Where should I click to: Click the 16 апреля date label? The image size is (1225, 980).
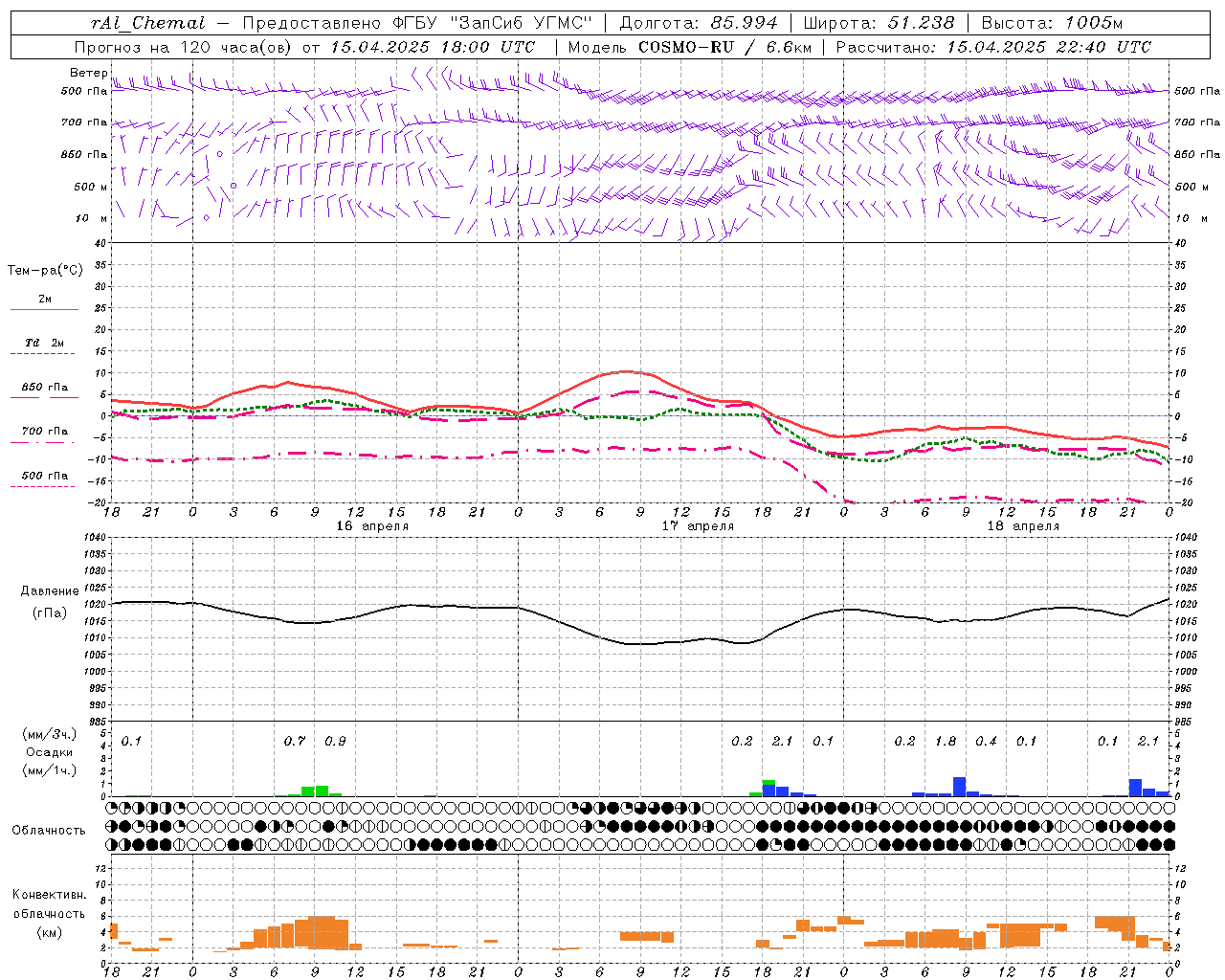click(x=372, y=526)
